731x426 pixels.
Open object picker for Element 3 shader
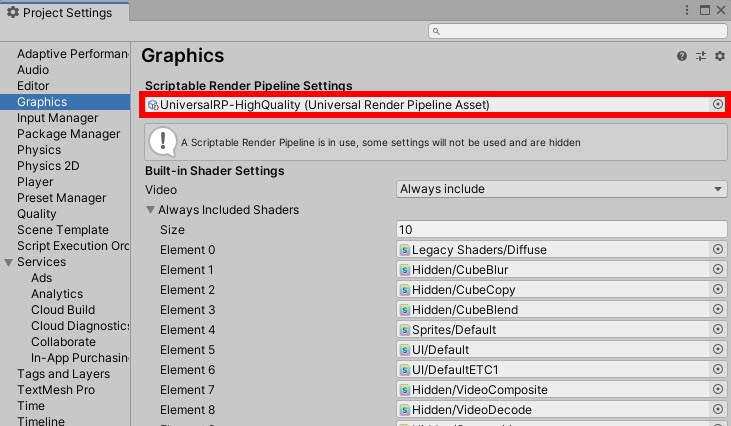[x=718, y=309]
